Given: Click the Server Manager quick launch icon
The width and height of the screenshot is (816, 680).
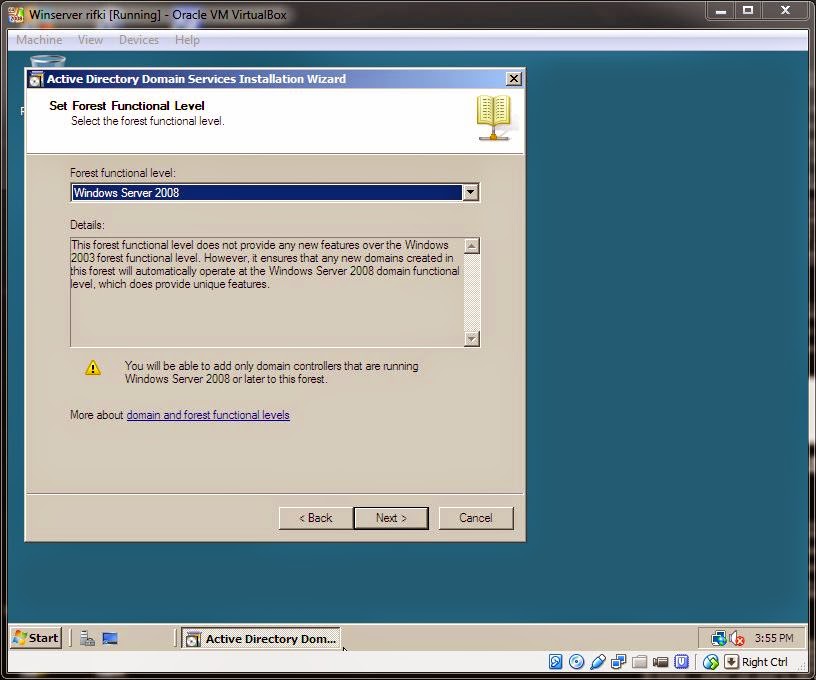Looking at the screenshot, I should pos(88,638).
